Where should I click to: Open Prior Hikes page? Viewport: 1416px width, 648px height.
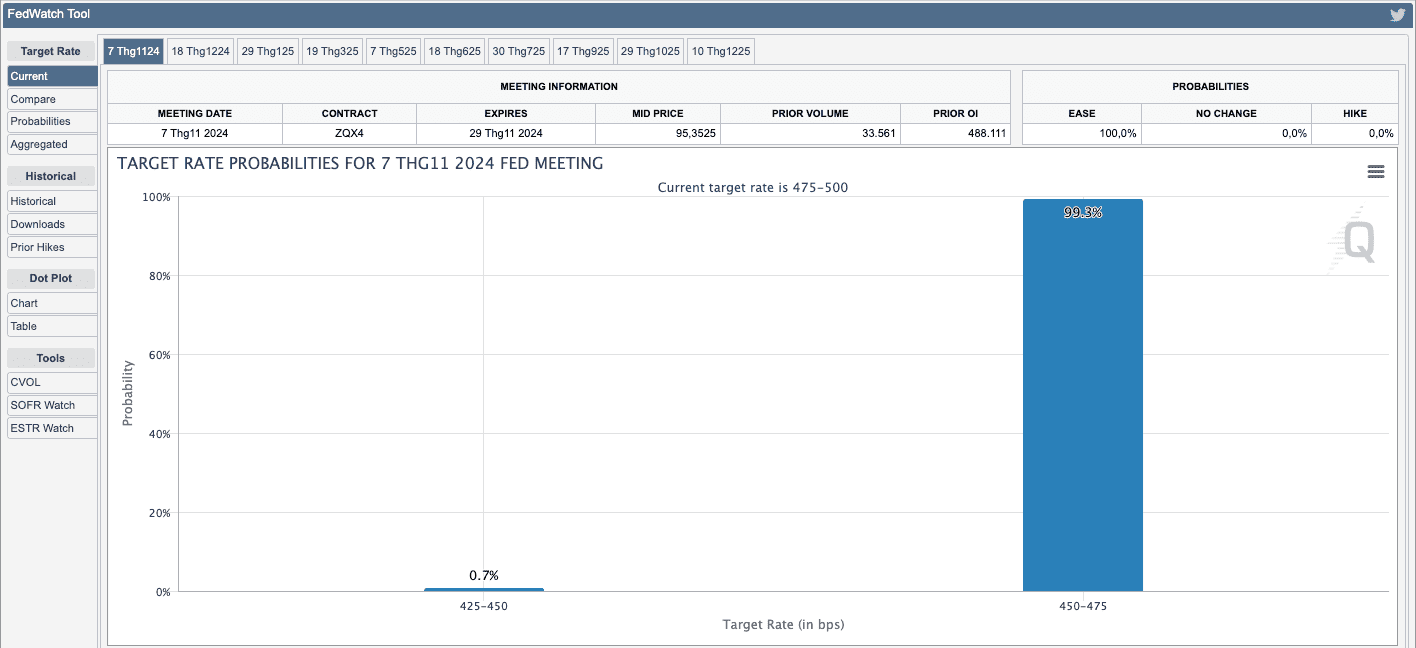(x=52, y=247)
